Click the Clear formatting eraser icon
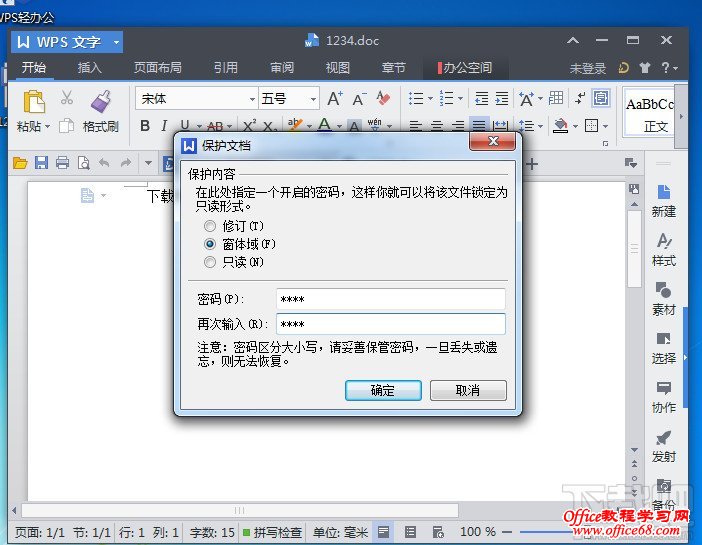702x545 pixels. pos(383,99)
